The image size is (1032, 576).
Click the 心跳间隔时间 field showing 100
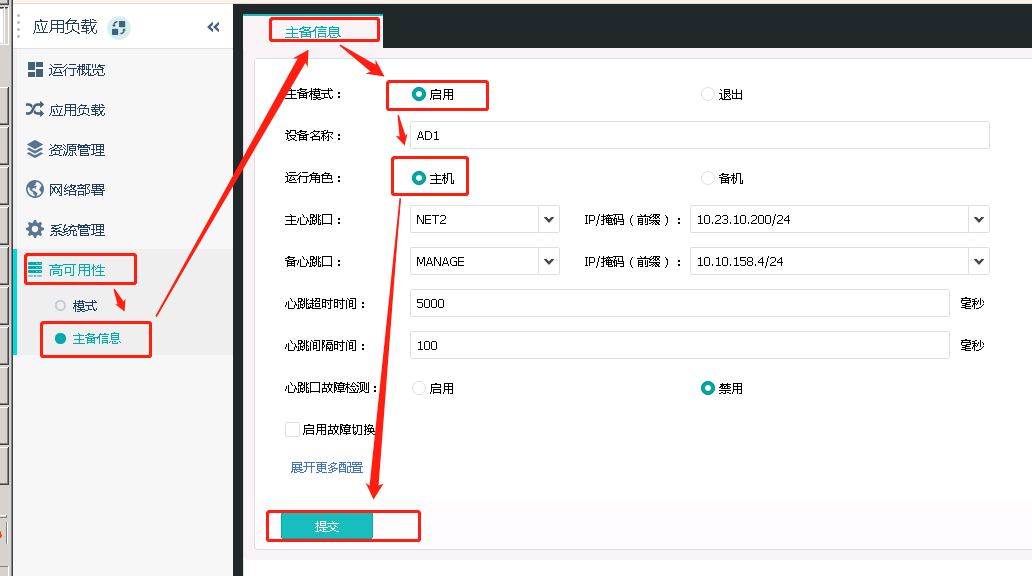[679, 345]
